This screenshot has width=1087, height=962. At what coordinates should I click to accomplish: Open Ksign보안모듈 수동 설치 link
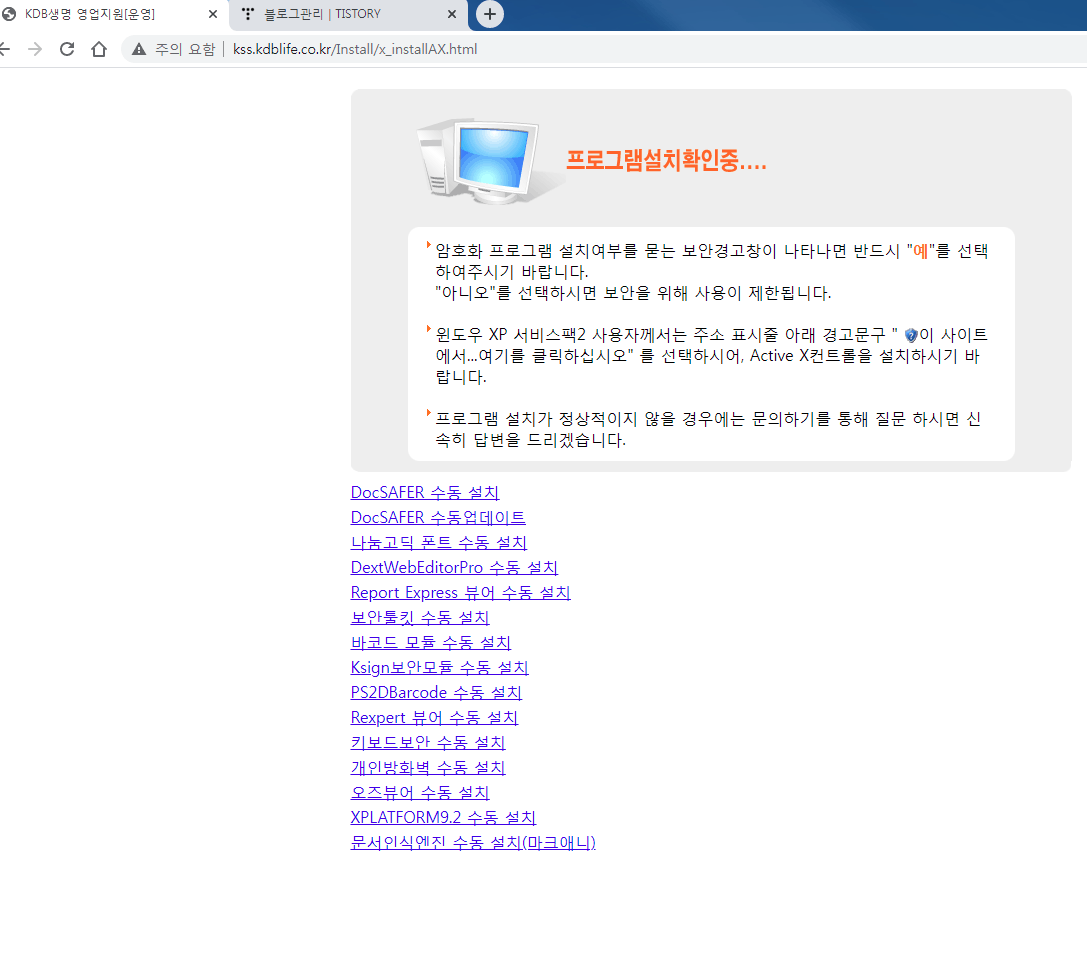tap(440, 667)
